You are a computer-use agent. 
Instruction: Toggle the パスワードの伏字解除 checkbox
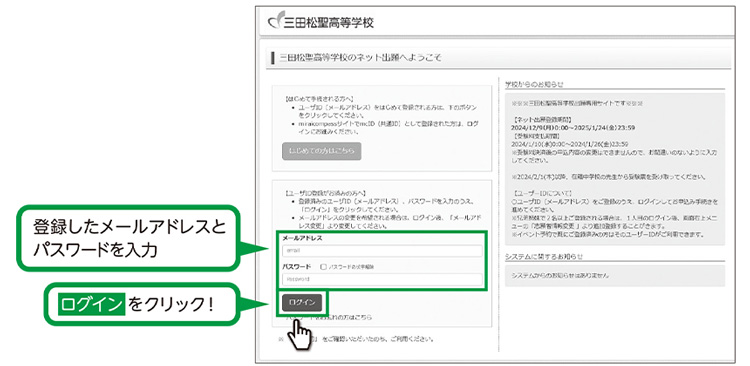tap(323, 267)
